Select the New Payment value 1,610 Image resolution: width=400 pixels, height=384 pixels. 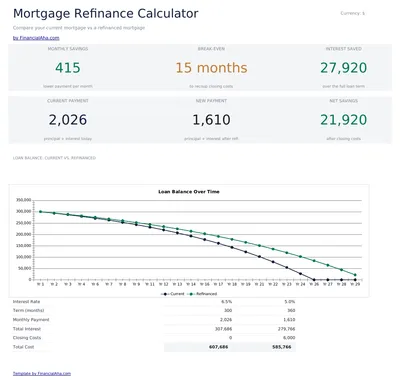(211, 120)
